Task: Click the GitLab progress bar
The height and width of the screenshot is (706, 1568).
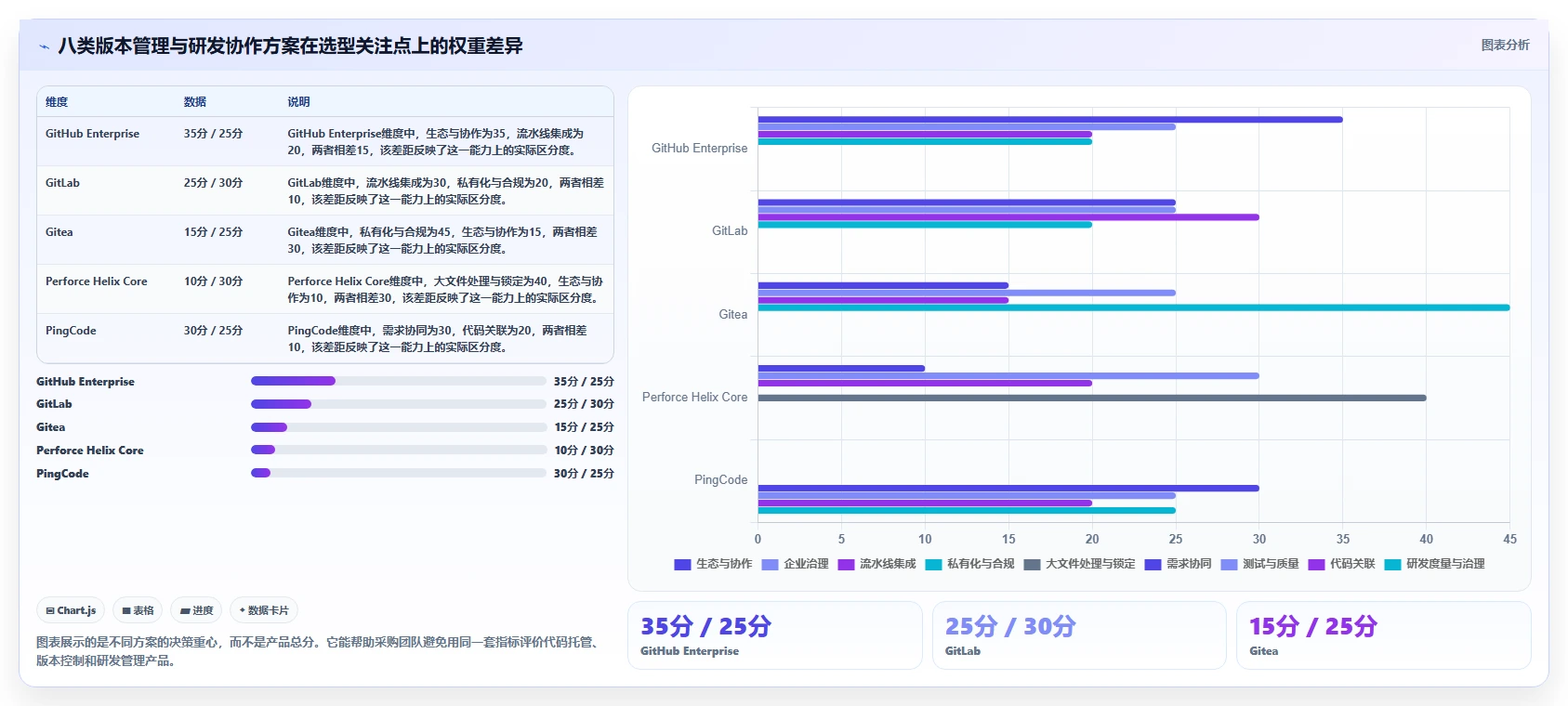Action: tap(398, 404)
